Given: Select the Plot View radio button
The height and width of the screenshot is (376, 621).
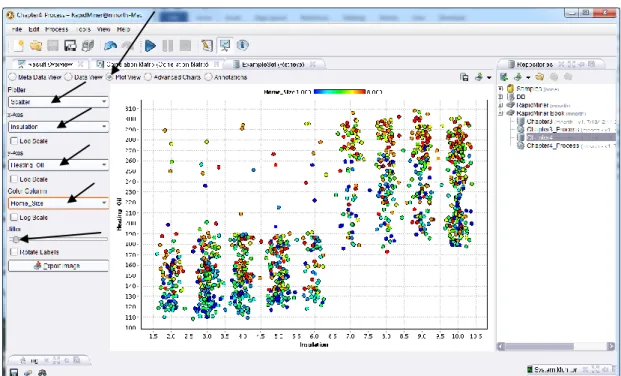Looking at the screenshot, I should coord(109,77).
